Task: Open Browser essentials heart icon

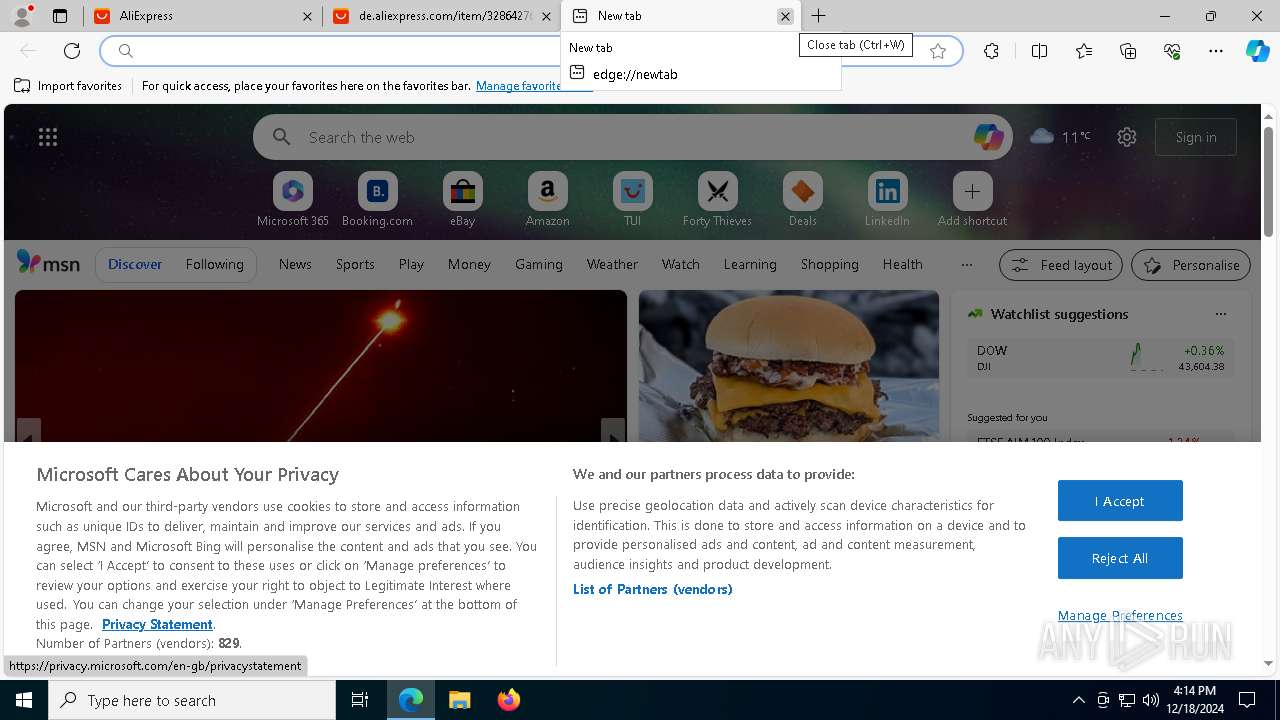Action: 1172,51
